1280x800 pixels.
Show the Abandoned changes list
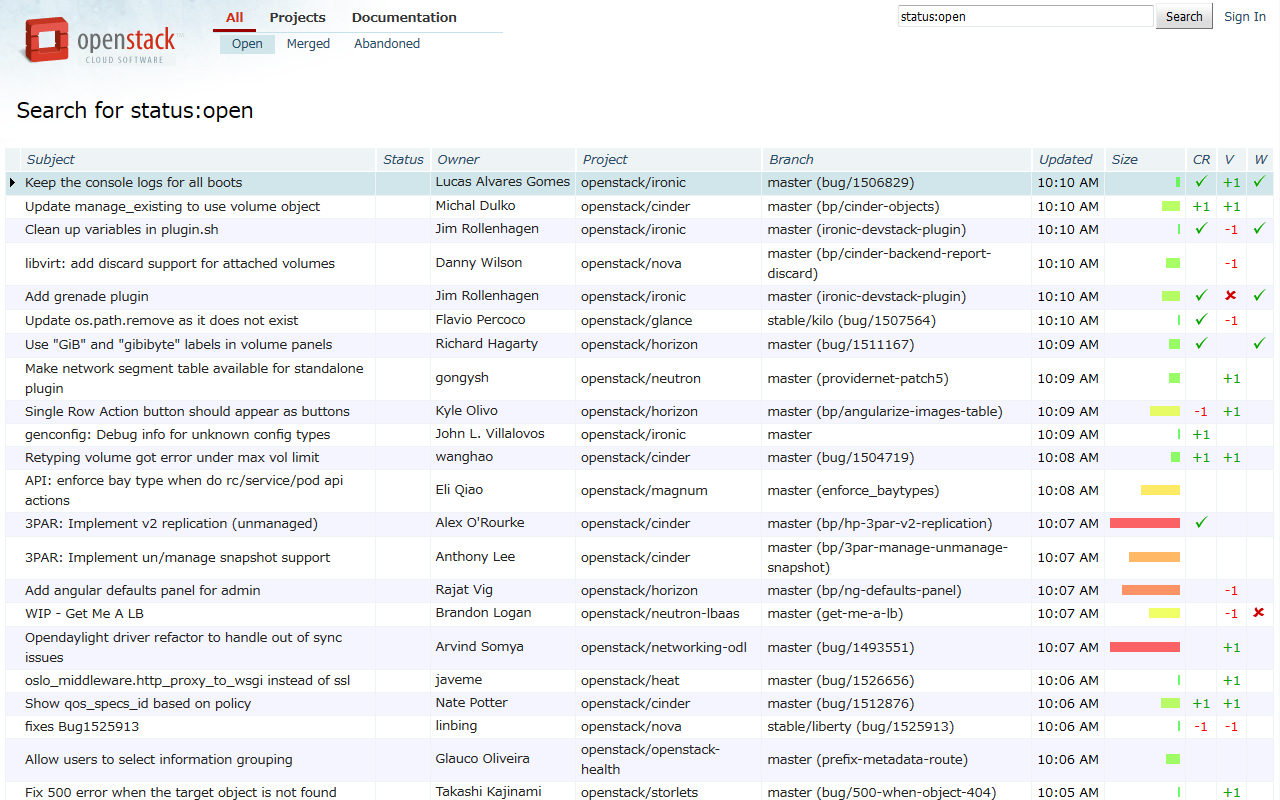click(386, 44)
